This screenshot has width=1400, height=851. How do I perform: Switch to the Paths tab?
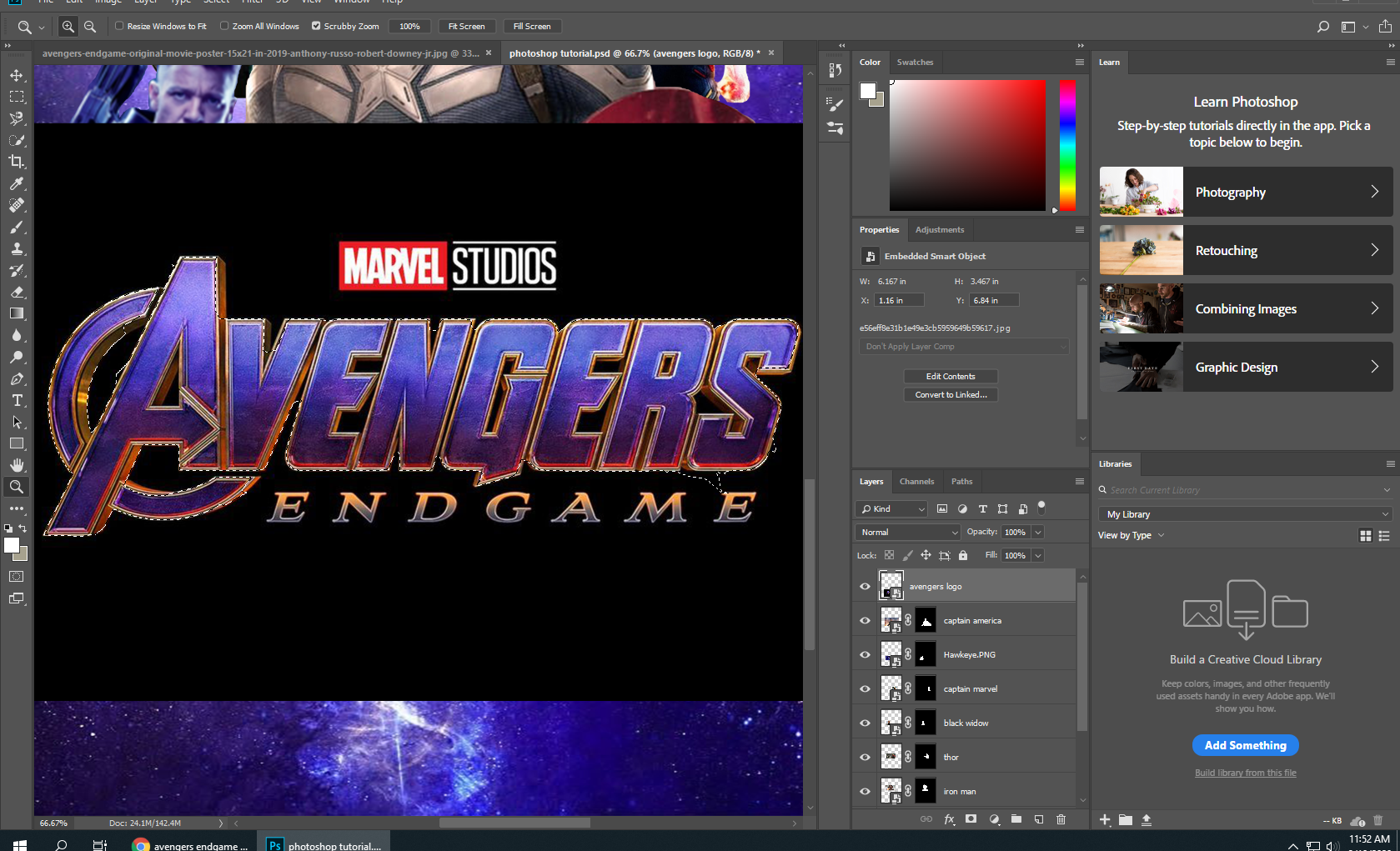[961, 482]
